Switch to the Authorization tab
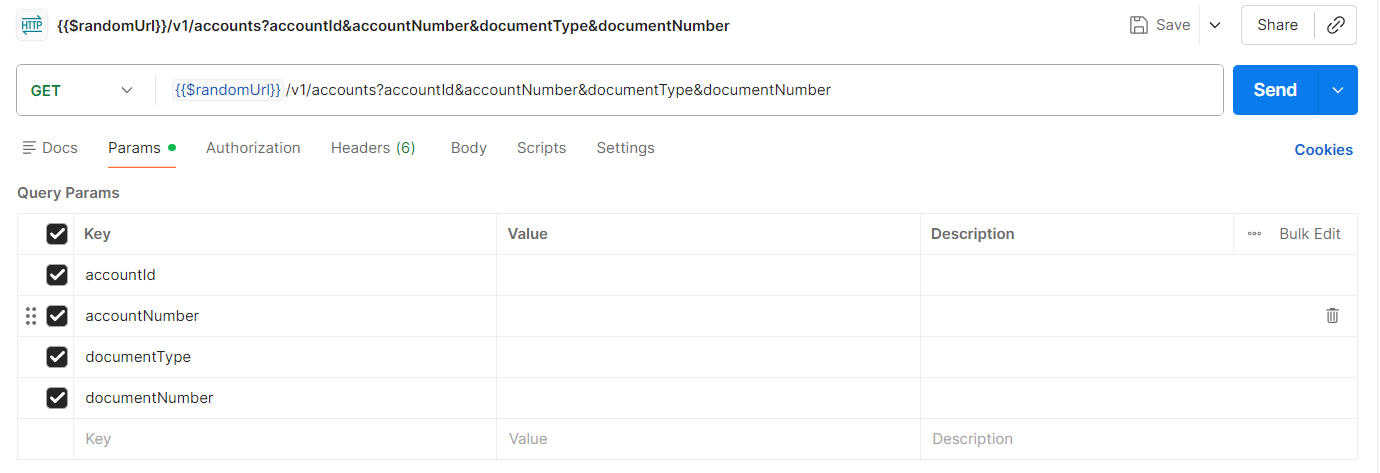 click(253, 148)
